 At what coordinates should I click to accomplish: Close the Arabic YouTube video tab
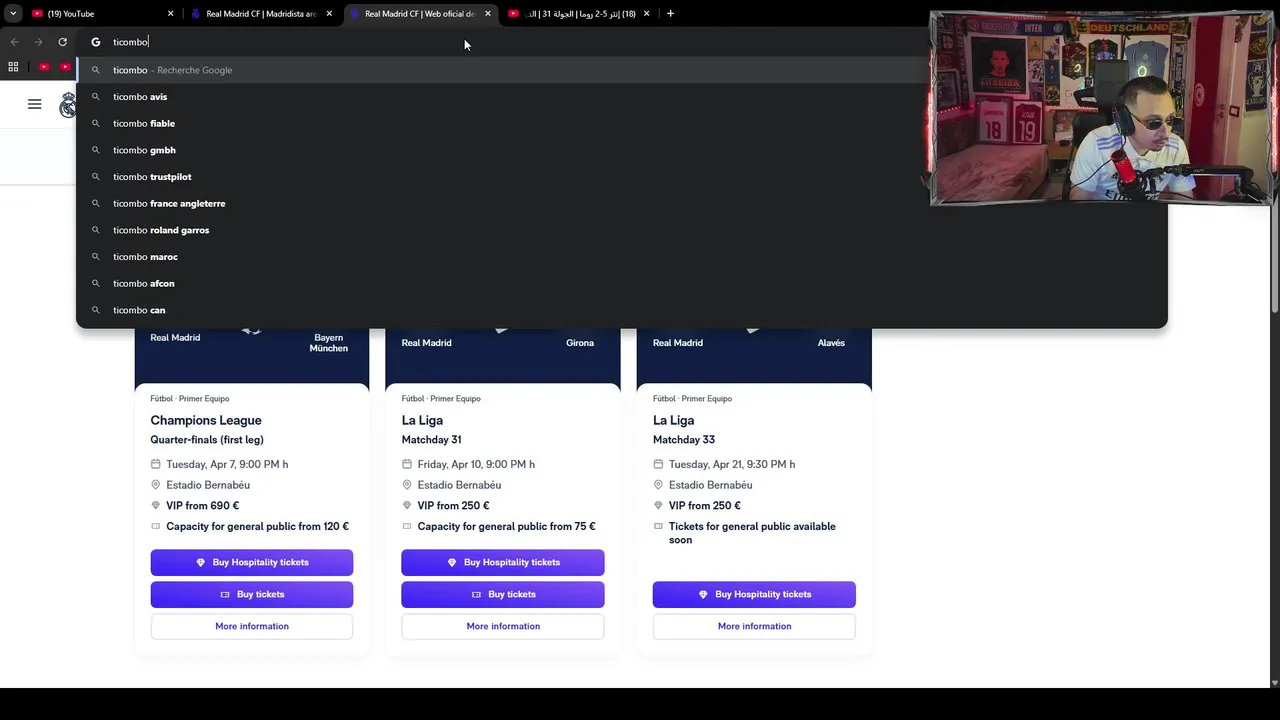pyautogui.click(x=647, y=14)
